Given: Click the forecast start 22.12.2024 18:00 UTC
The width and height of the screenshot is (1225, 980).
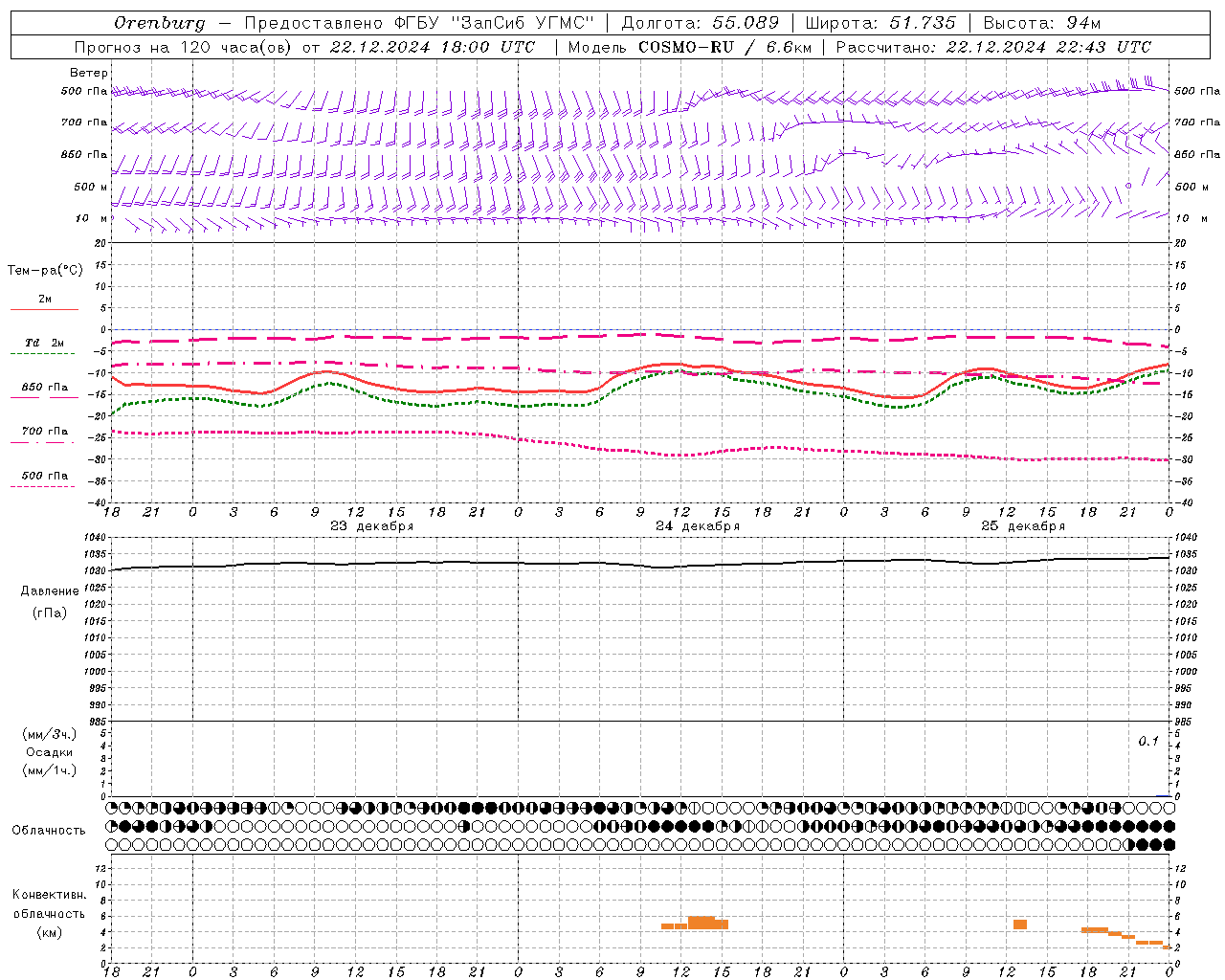Looking at the screenshot, I should point(433,47).
